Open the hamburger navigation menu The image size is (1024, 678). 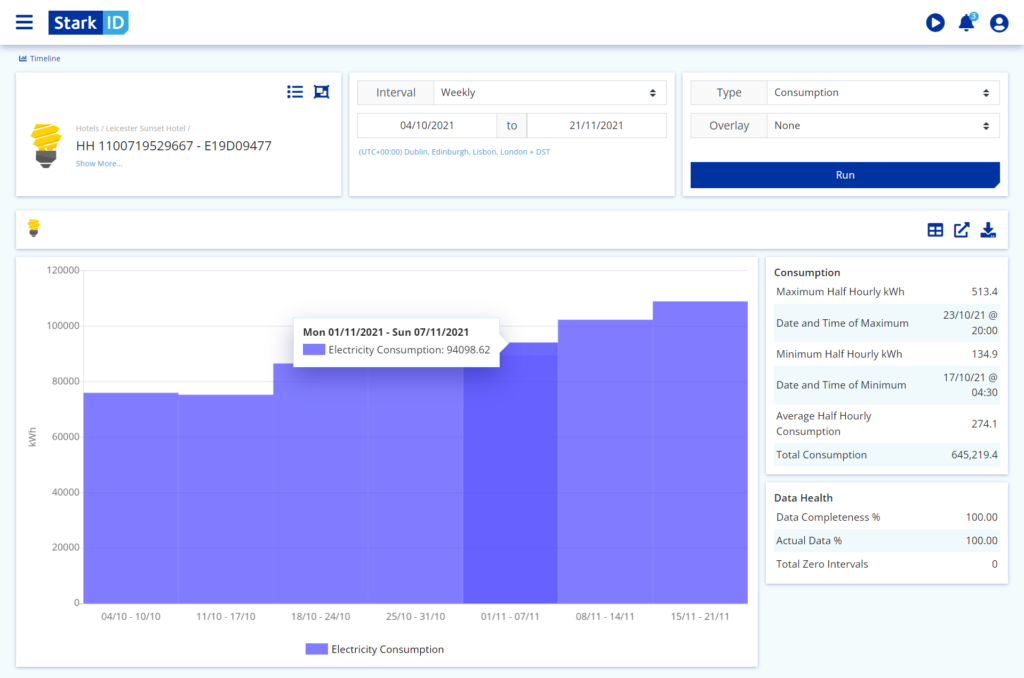pos(24,22)
